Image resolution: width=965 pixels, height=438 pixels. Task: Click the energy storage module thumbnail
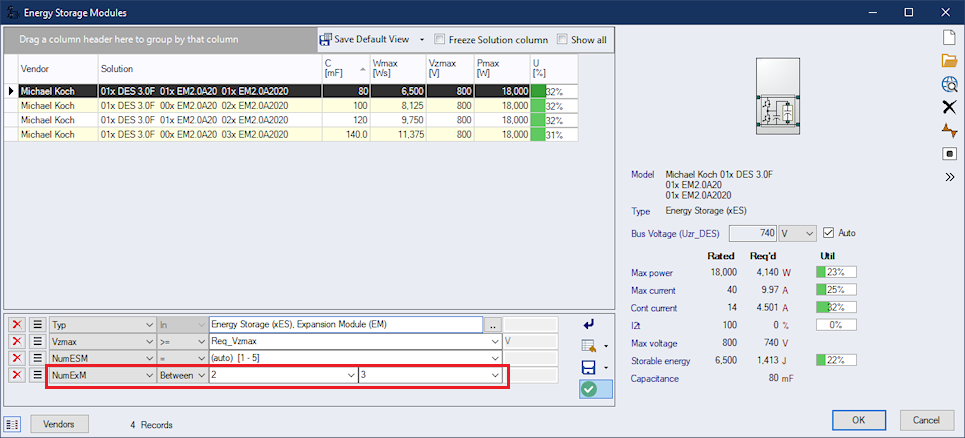point(778,96)
